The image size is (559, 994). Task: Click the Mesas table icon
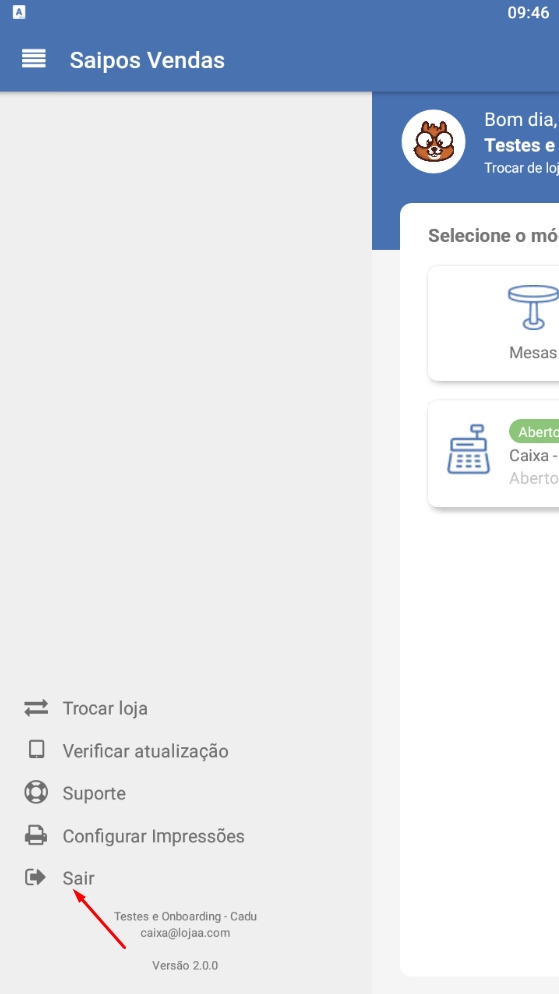[533, 307]
